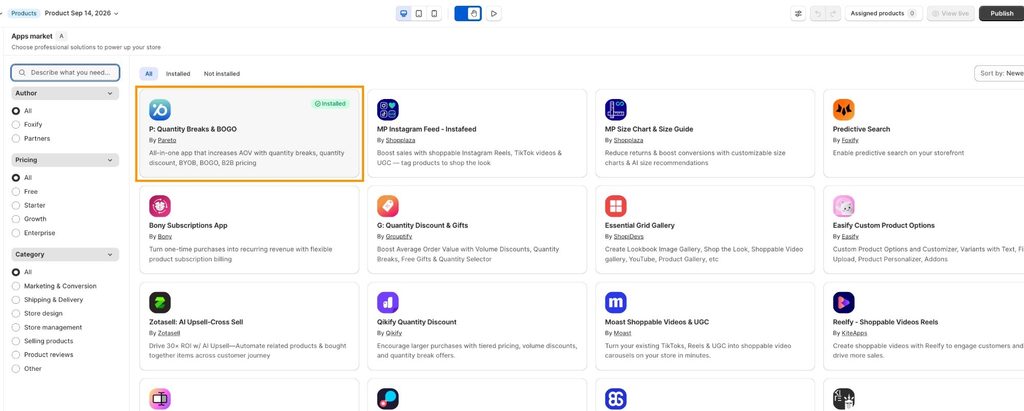Click the Predictive Search app icon
Screen dimensions: 1024x411
(x=844, y=110)
